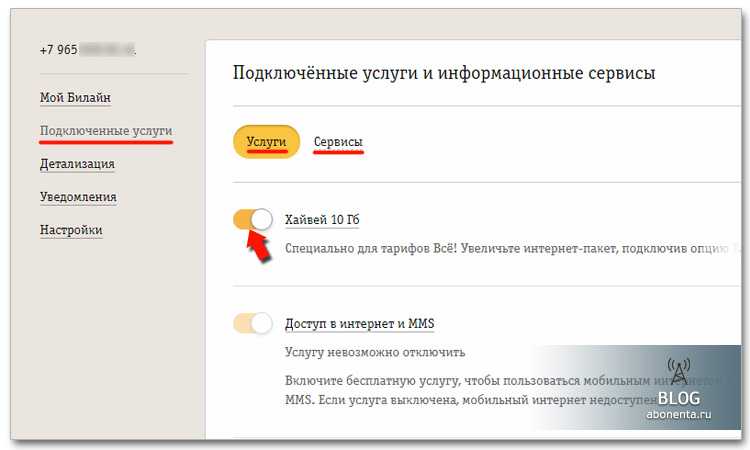
Task: Click heading Подключённые услуги и информационные сервисы
Action: click(444, 73)
